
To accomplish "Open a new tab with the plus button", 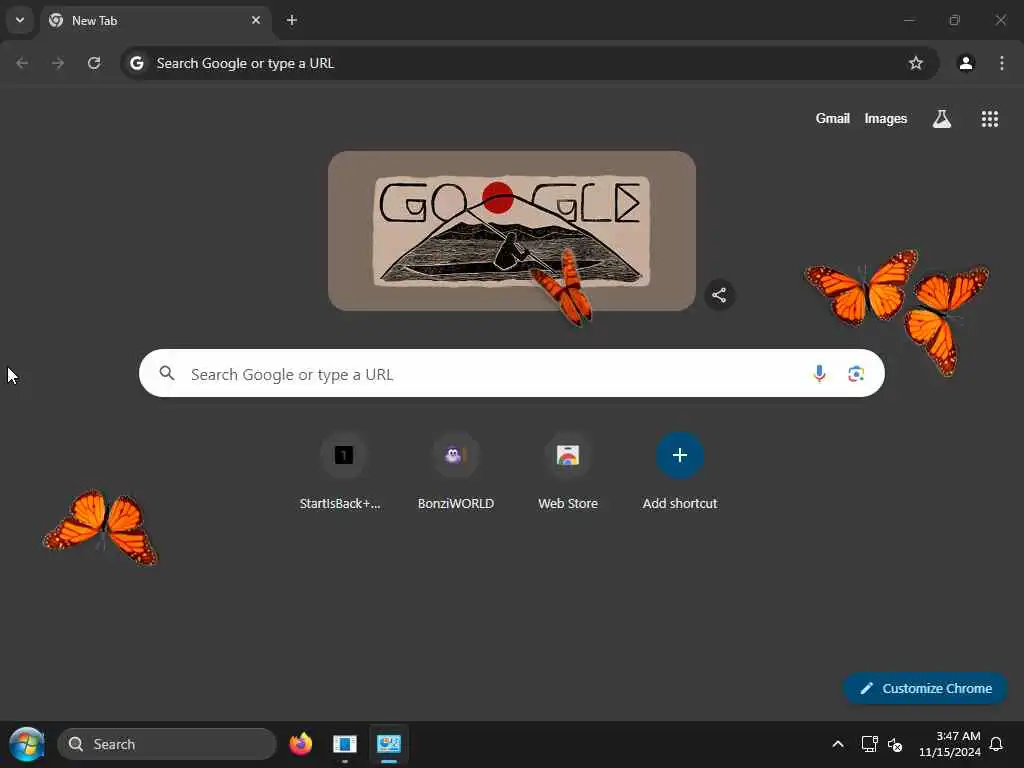I will [292, 20].
